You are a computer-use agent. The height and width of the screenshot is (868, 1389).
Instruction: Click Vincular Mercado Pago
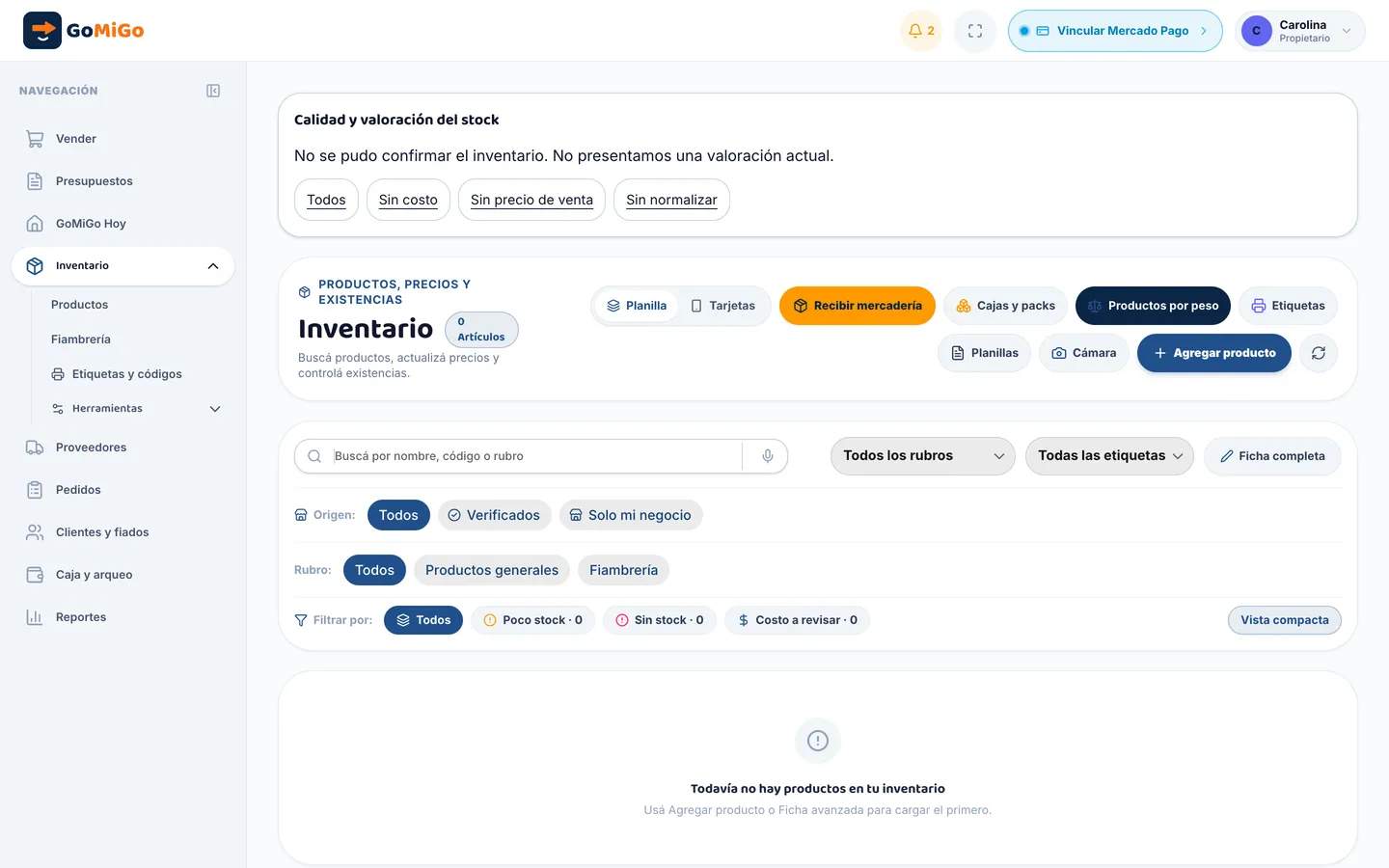tap(1115, 31)
